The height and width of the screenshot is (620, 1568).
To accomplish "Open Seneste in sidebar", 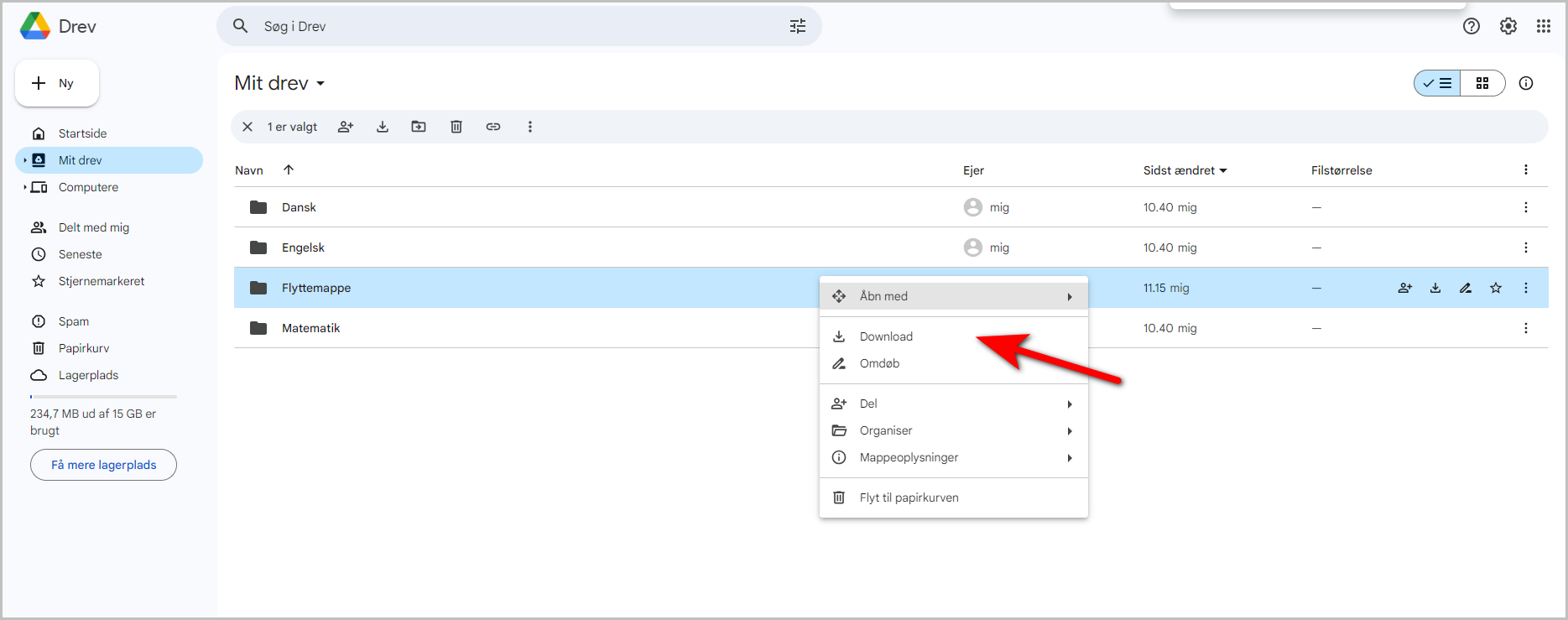I will point(109,254).
